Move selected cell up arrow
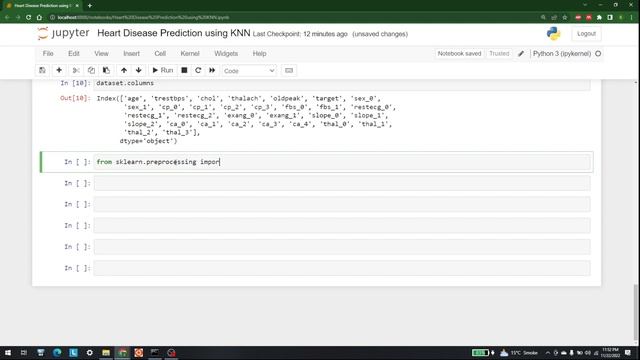The height and width of the screenshot is (360, 640). click(124, 70)
